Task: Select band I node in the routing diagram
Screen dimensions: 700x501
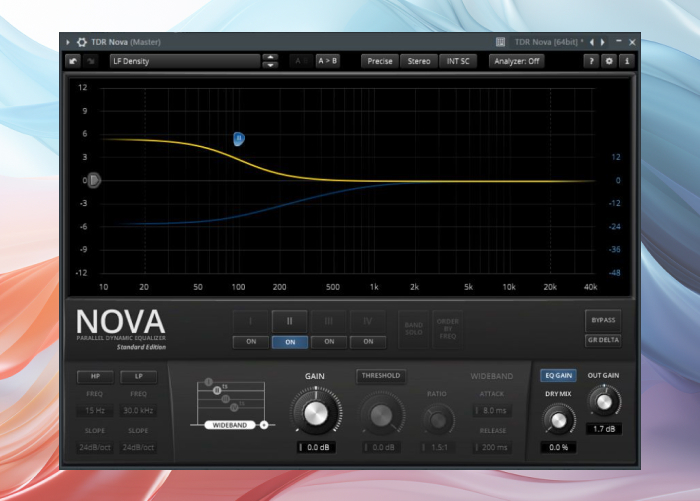Action: coord(208,382)
